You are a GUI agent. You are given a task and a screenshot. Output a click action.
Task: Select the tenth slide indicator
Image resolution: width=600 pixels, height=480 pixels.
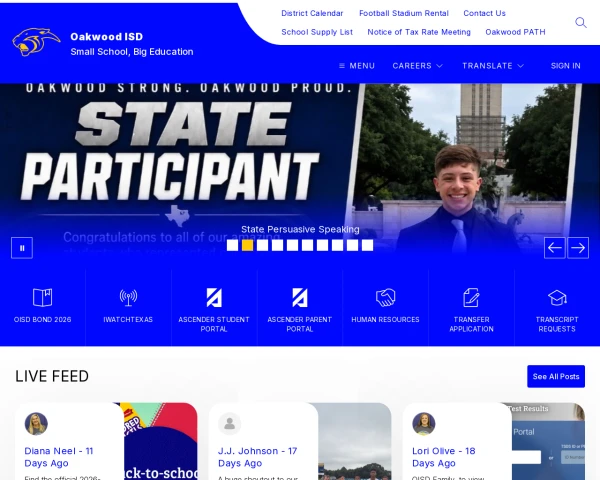pyautogui.click(x=367, y=245)
